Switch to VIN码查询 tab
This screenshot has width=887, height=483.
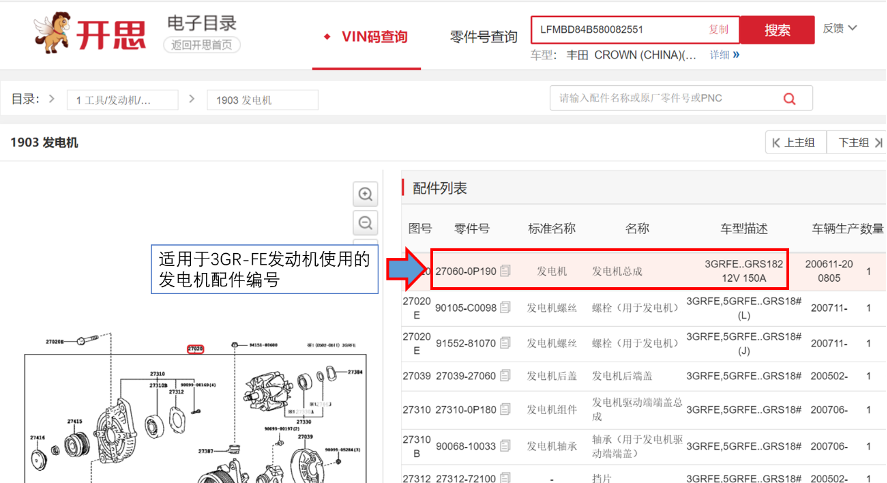374,37
